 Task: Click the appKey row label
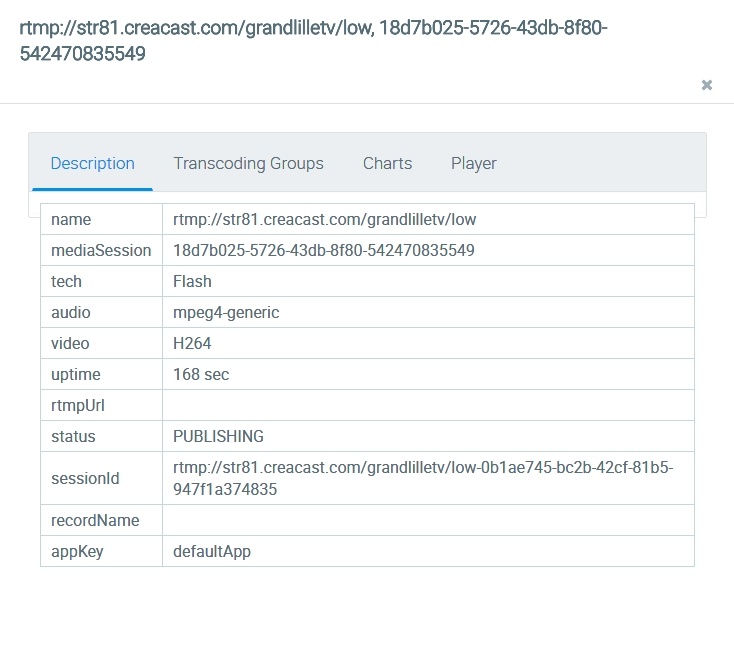pos(77,551)
